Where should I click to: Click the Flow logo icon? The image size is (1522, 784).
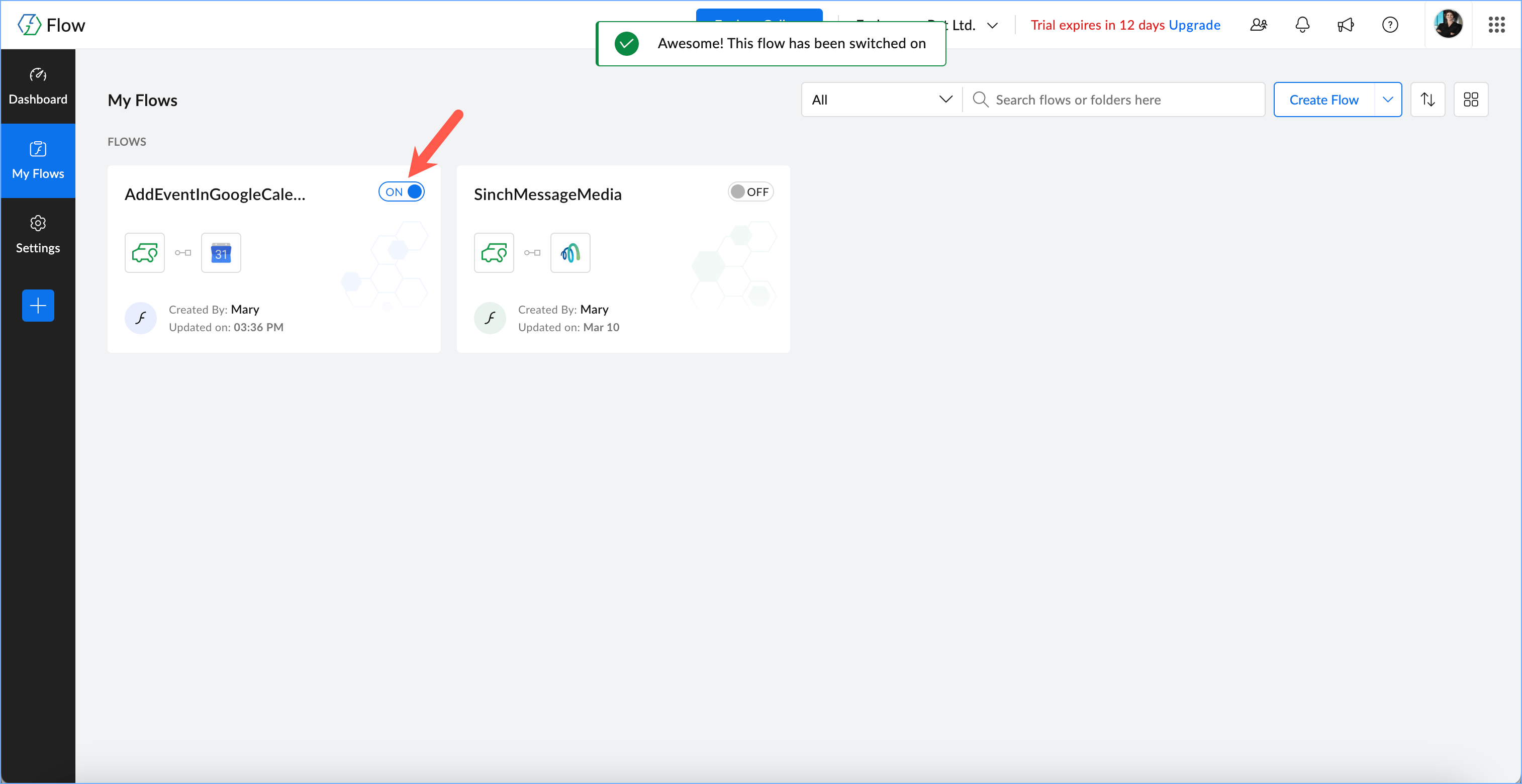coord(29,25)
